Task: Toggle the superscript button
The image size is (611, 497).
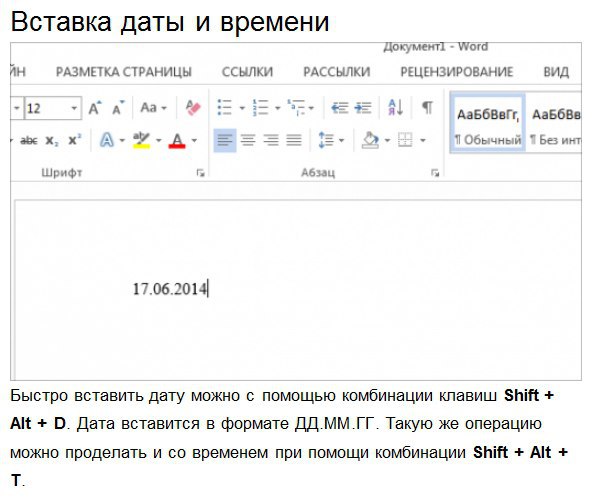Action: tap(74, 141)
